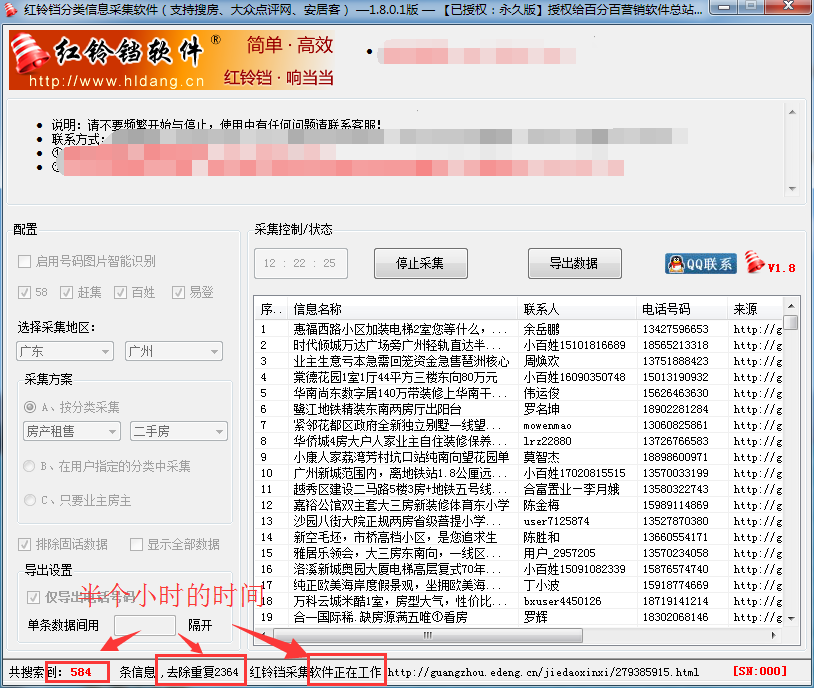
Task: Sort by 信息名称 column header
Action: click(x=403, y=309)
